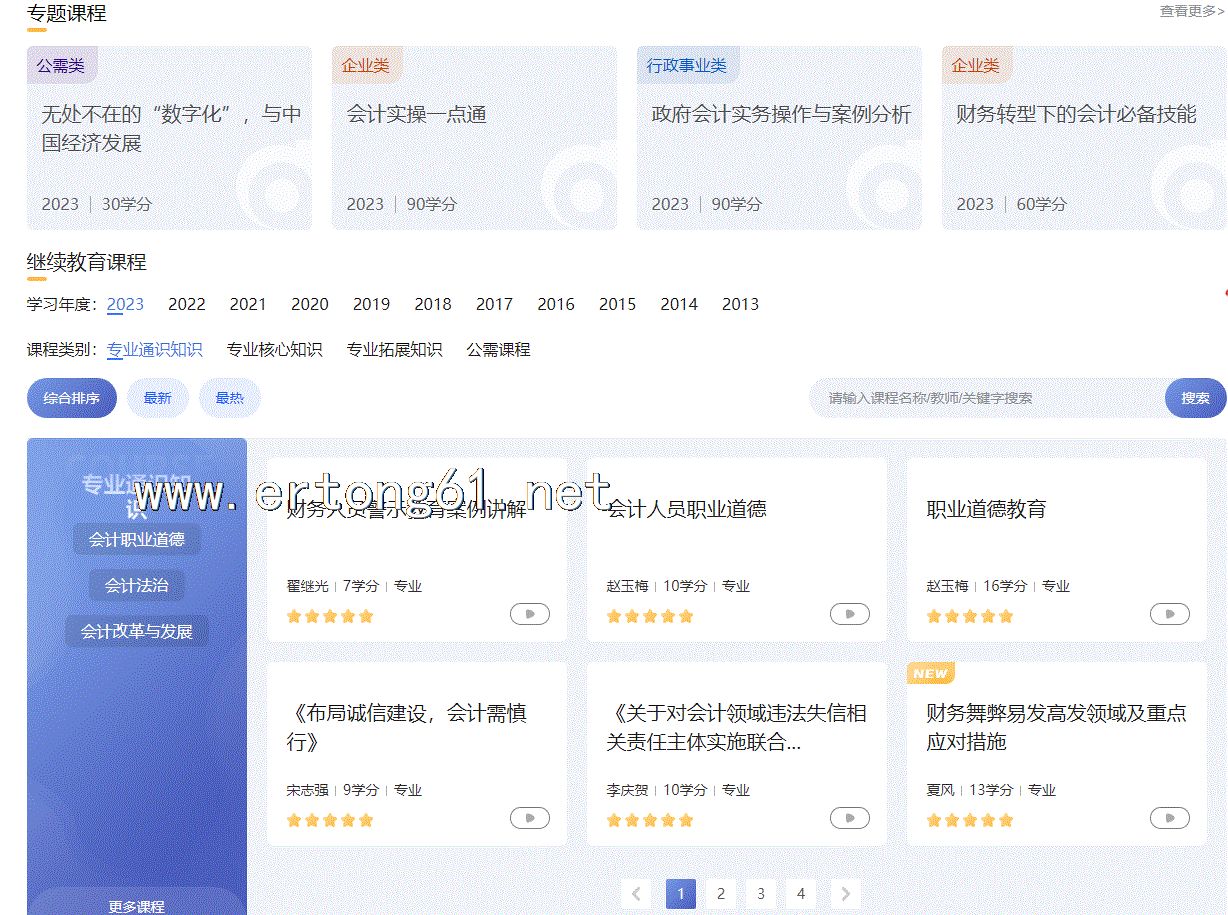This screenshot has width=1228, height=915.
Task: Select 会计法治 subcategory
Action: click(x=137, y=585)
